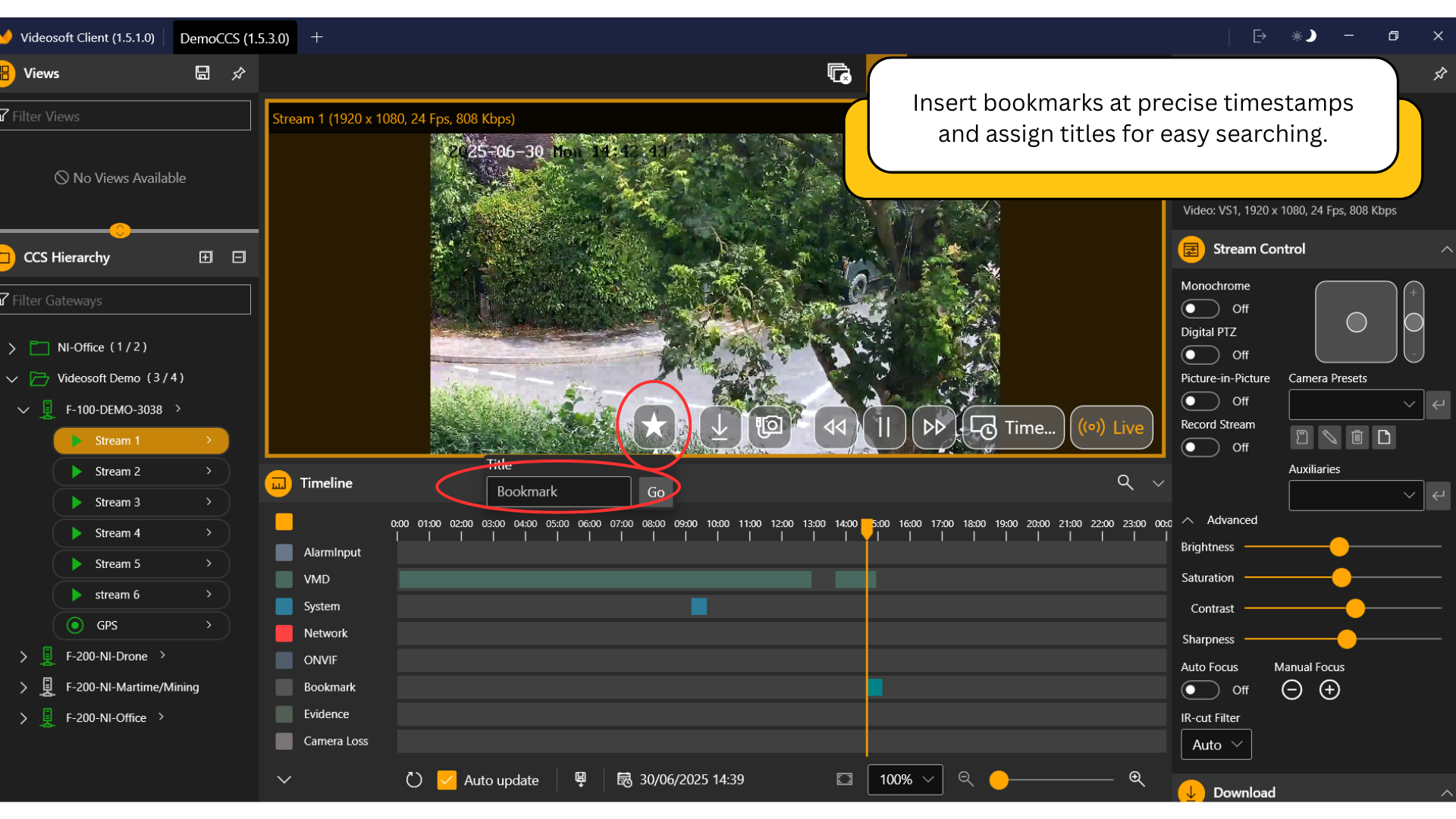Open the IR-cut Filter Auto dropdown
The height and width of the screenshot is (819, 1456).
click(x=1216, y=745)
